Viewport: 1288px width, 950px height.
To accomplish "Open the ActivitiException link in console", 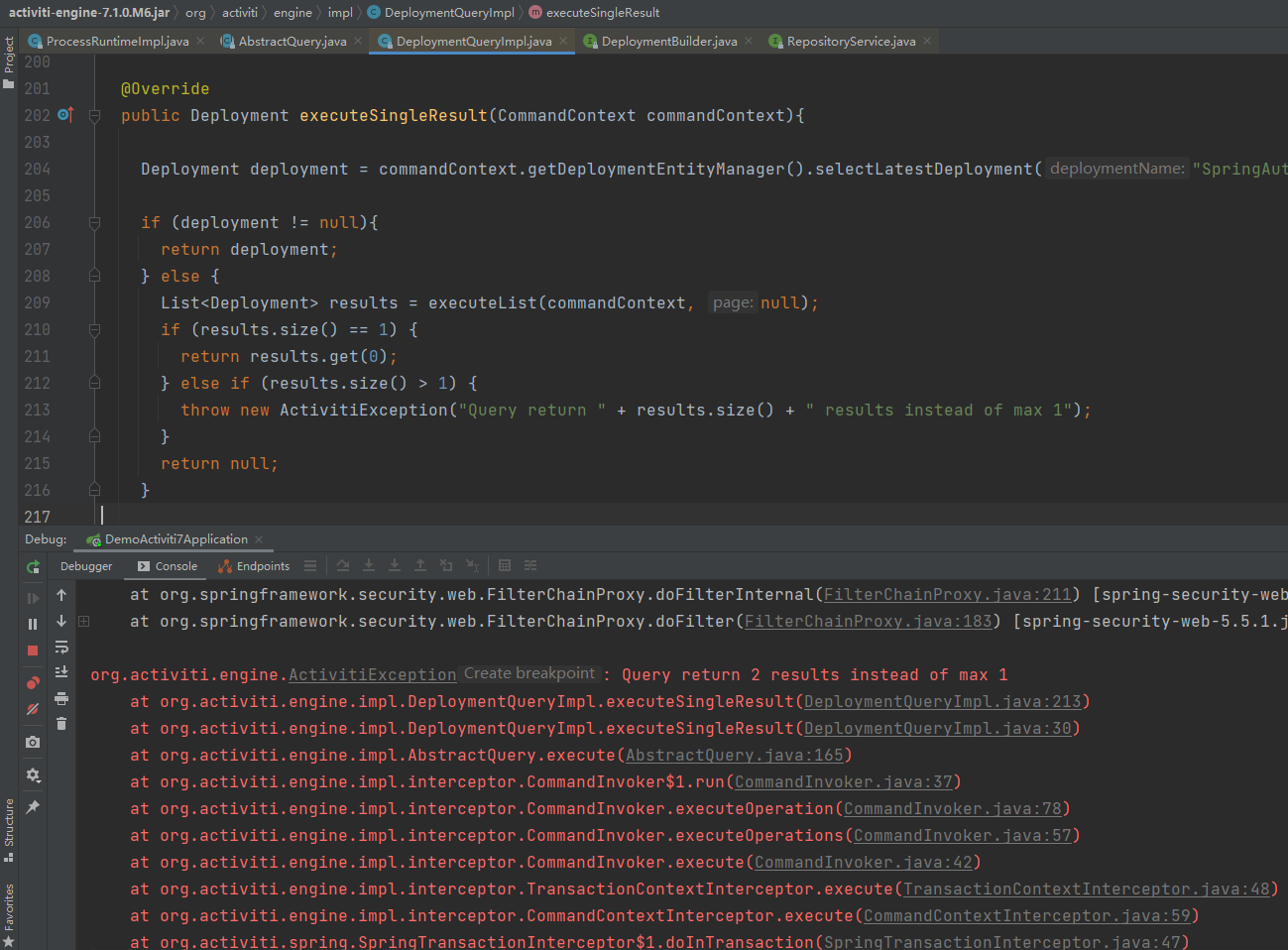I will click(x=373, y=675).
